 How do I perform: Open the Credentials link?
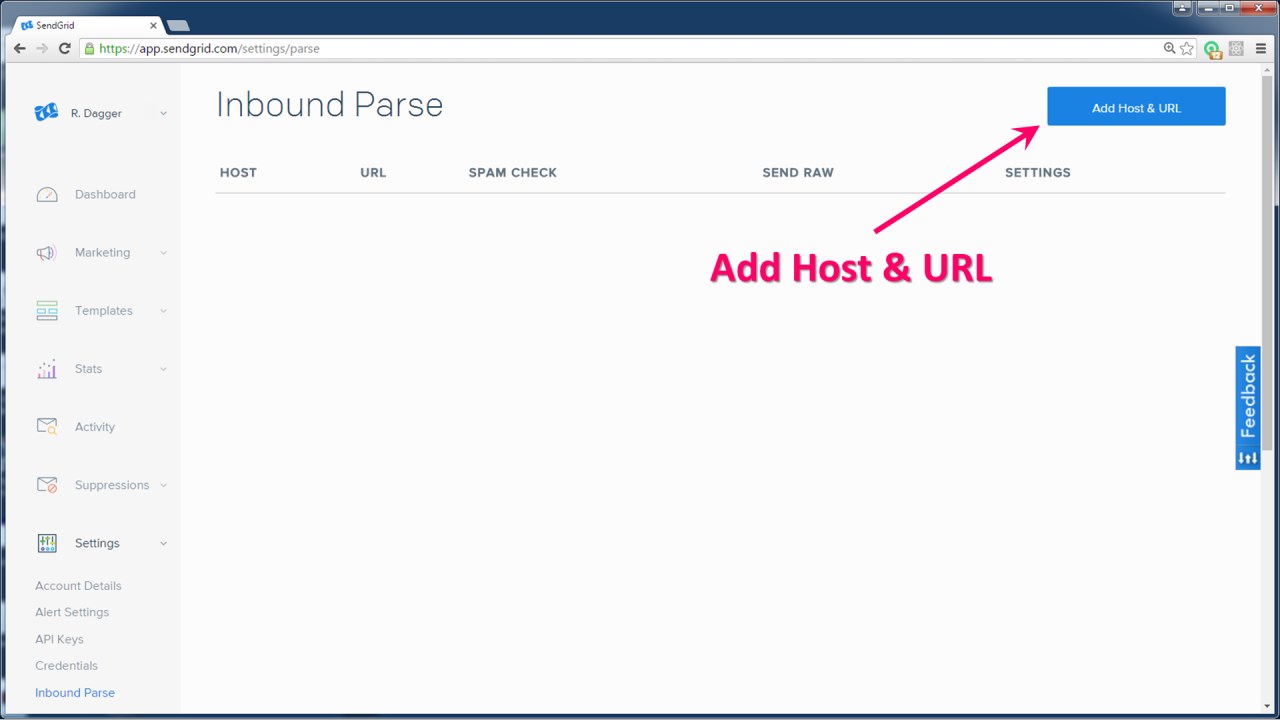pyautogui.click(x=66, y=666)
